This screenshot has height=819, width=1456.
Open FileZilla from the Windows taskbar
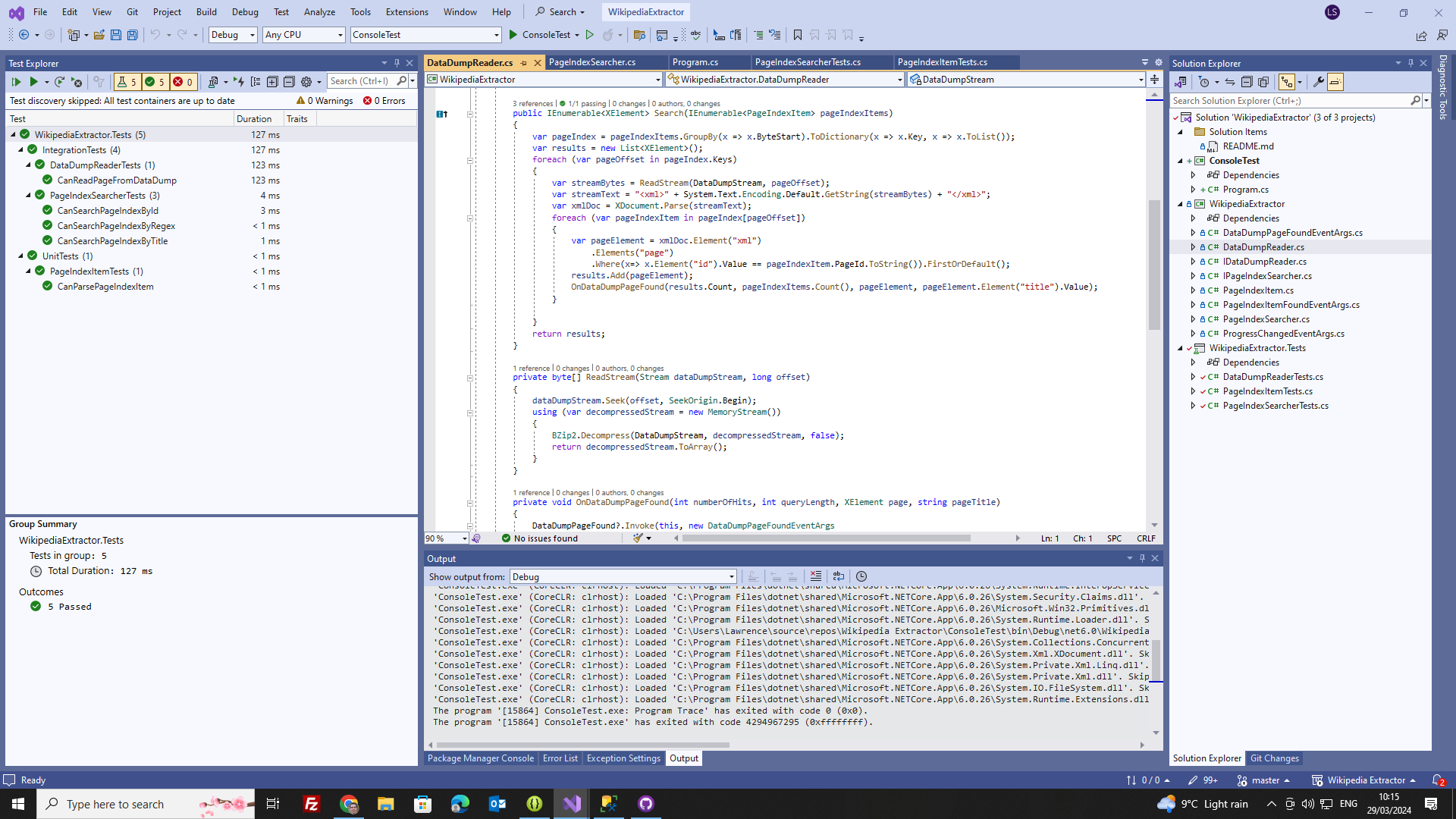pyautogui.click(x=311, y=804)
